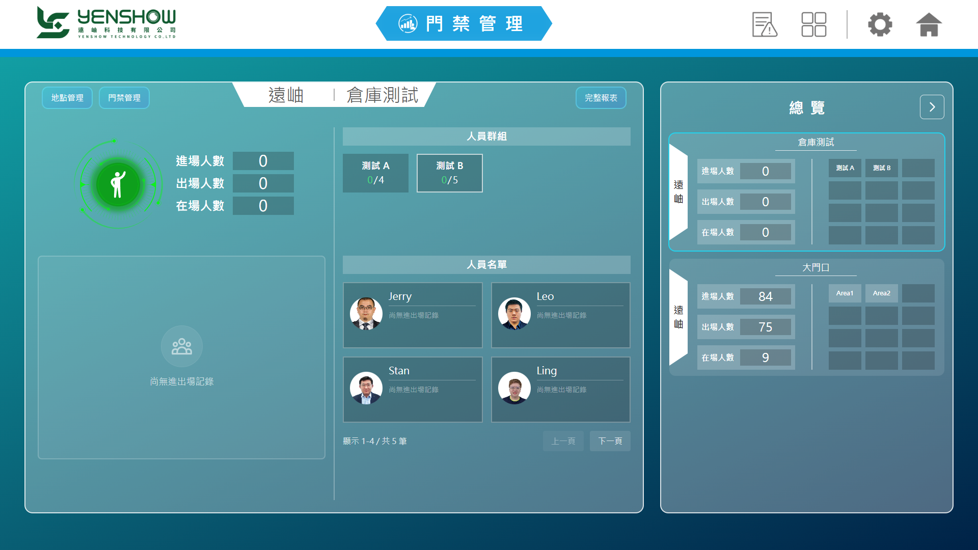978x550 pixels.
Task: Open 地點管理 location management
Action: 67,98
